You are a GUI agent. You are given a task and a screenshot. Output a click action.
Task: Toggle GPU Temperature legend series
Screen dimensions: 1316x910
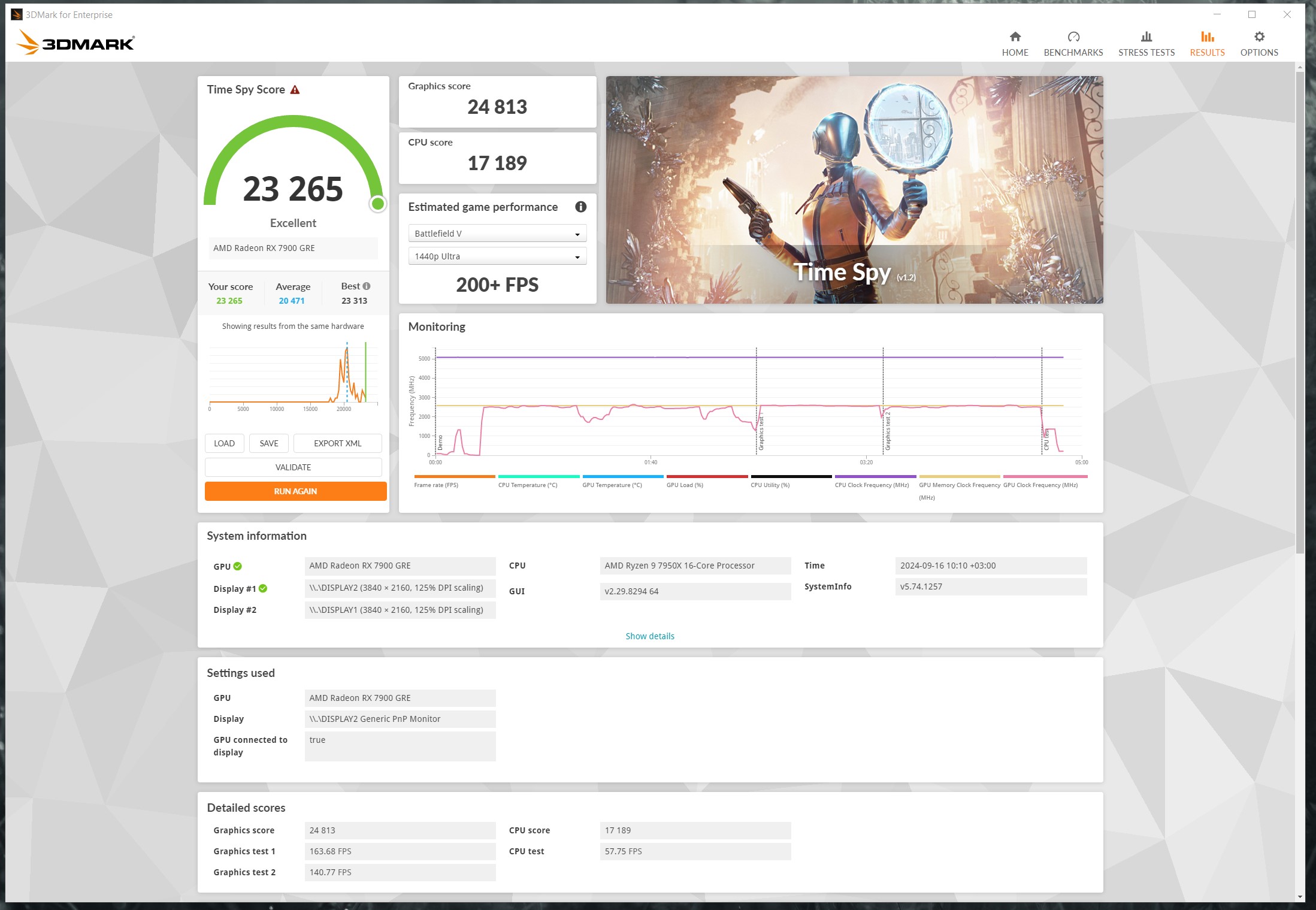click(612, 485)
